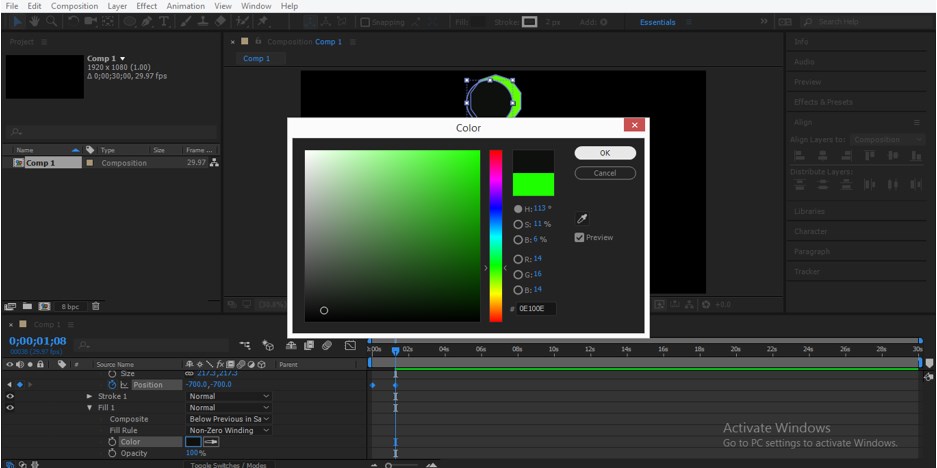
Task: Select the Ellipse shape tool
Action: [x=129, y=22]
